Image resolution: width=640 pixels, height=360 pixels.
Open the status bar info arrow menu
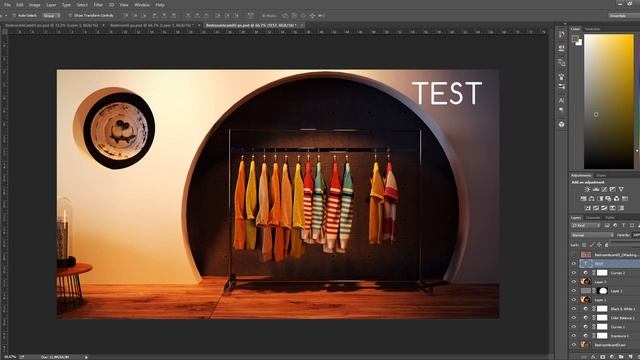pos(86,357)
